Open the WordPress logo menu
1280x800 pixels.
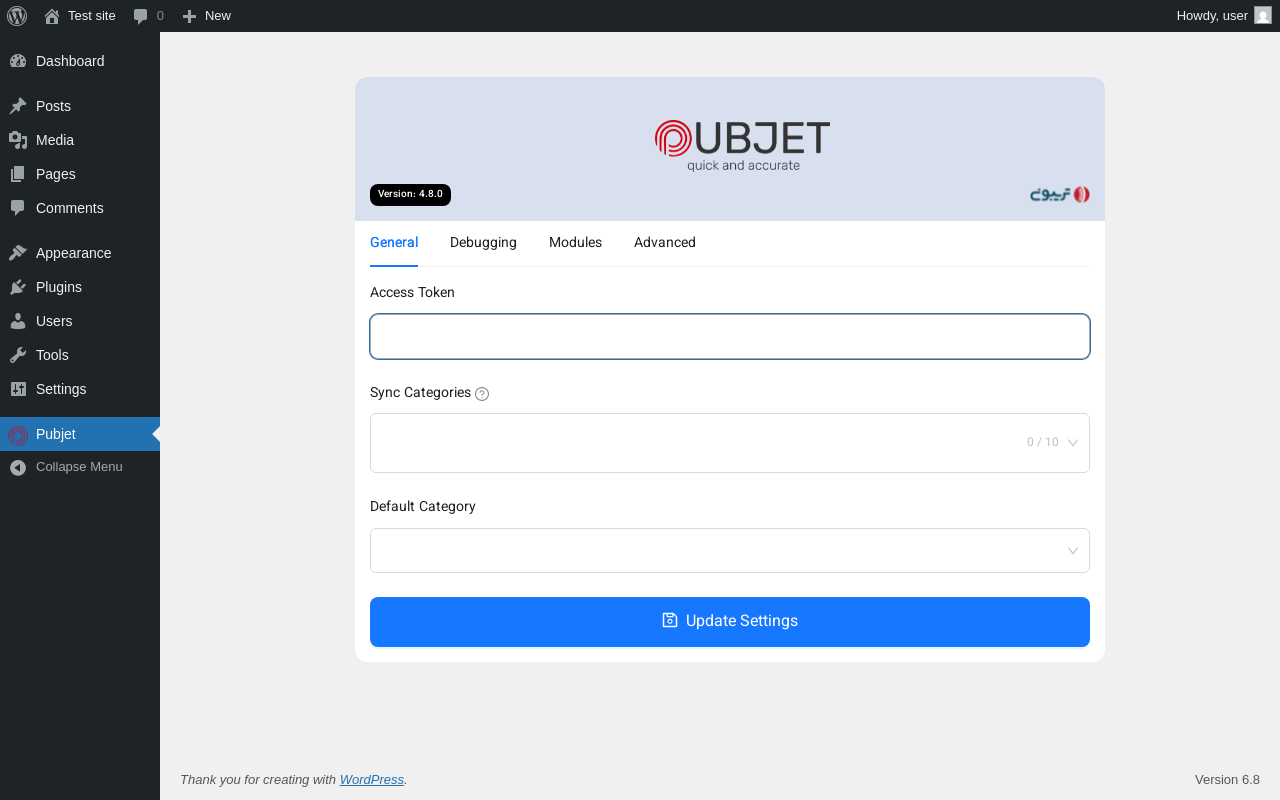[17, 16]
